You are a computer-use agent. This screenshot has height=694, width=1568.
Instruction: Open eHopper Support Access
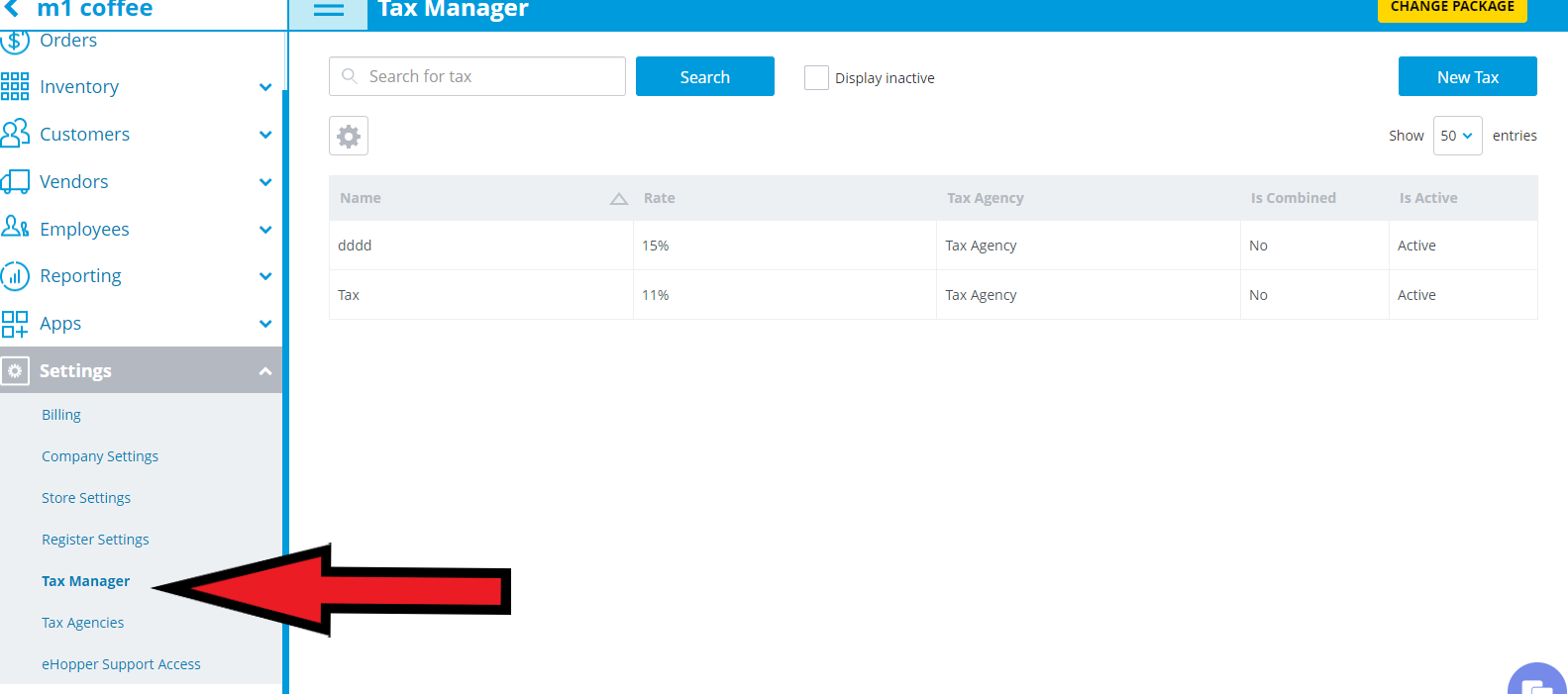[121, 664]
